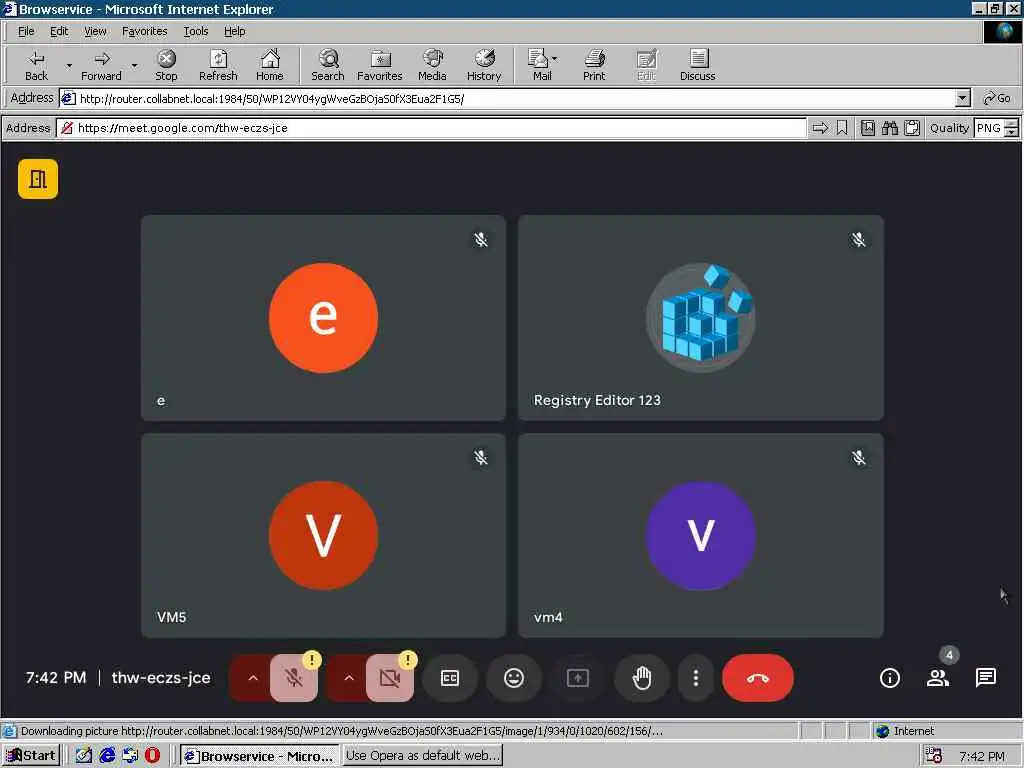Open the Edit menu
The width and height of the screenshot is (1024, 768).
pyautogui.click(x=59, y=31)
